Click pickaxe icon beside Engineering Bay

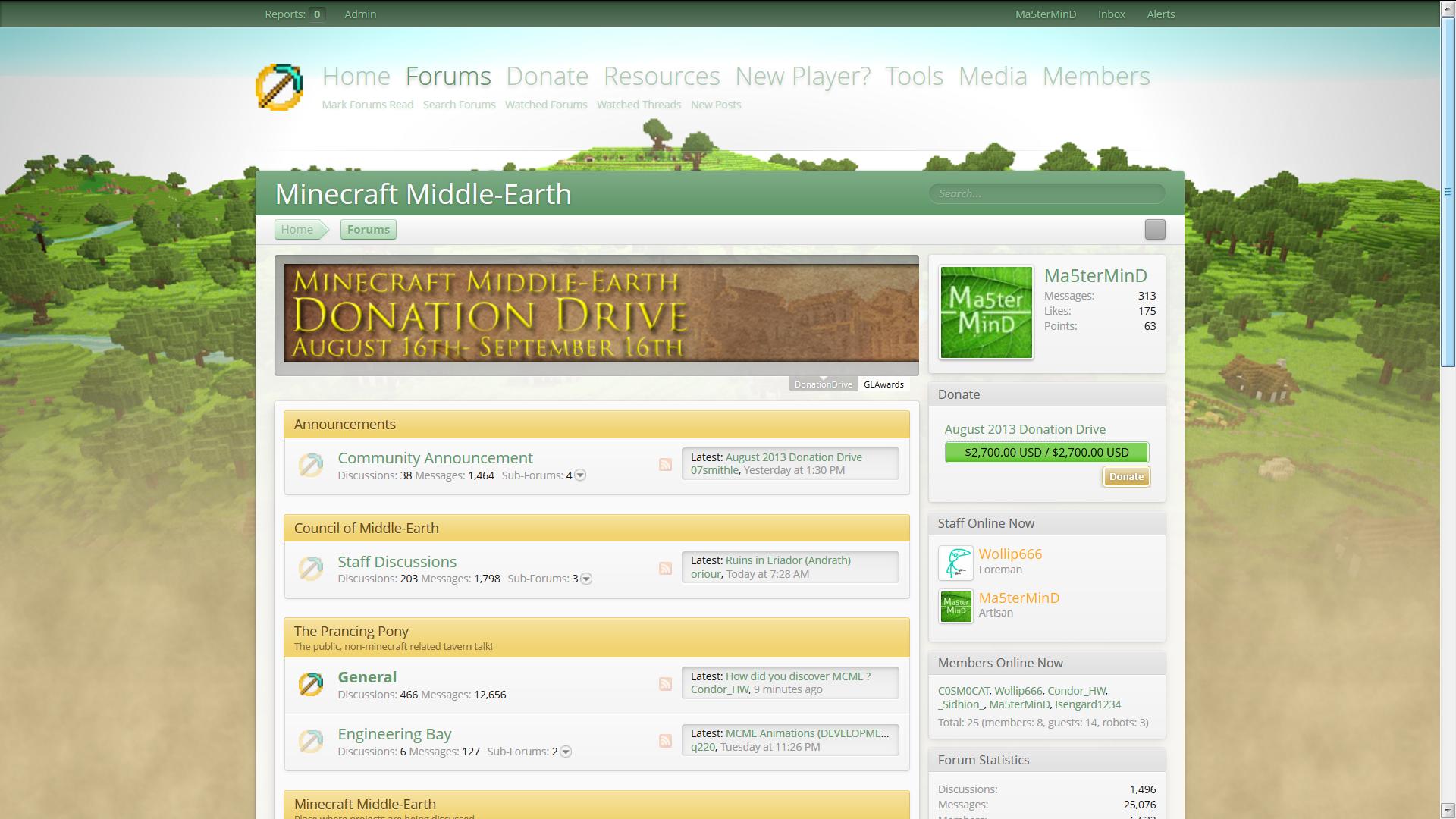click(311, 741)
